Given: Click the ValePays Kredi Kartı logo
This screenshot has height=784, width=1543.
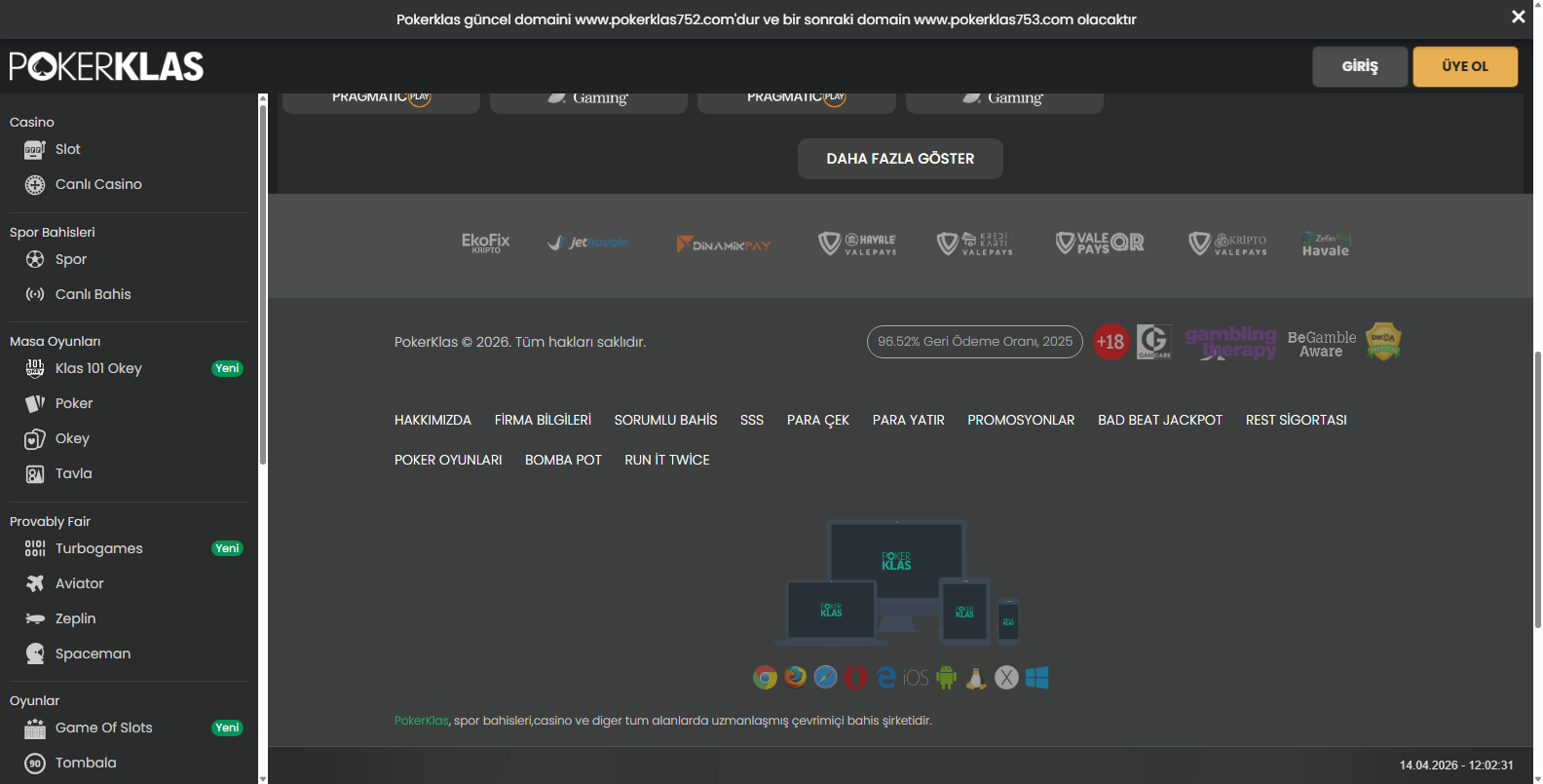Looking at the screenshot, I should (x=975, y=243).
